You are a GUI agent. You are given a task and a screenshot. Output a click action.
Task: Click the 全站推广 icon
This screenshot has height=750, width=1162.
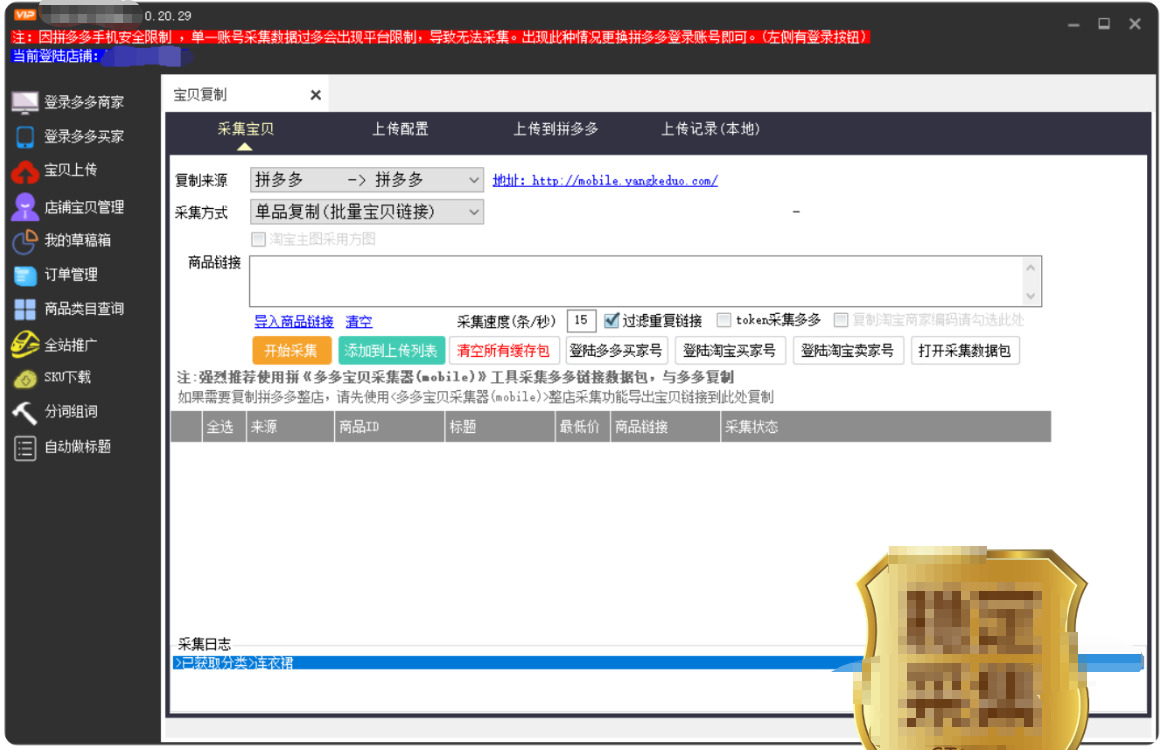pos(25,345)
